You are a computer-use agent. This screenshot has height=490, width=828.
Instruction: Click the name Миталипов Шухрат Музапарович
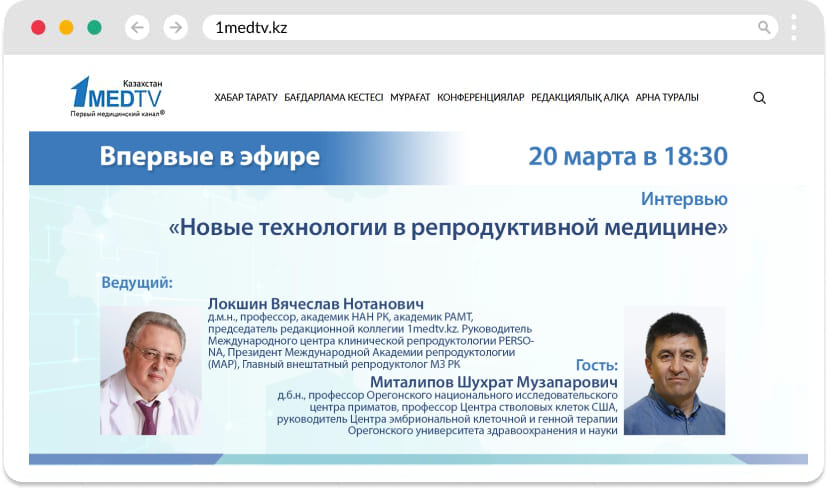[x=494, y=382]
